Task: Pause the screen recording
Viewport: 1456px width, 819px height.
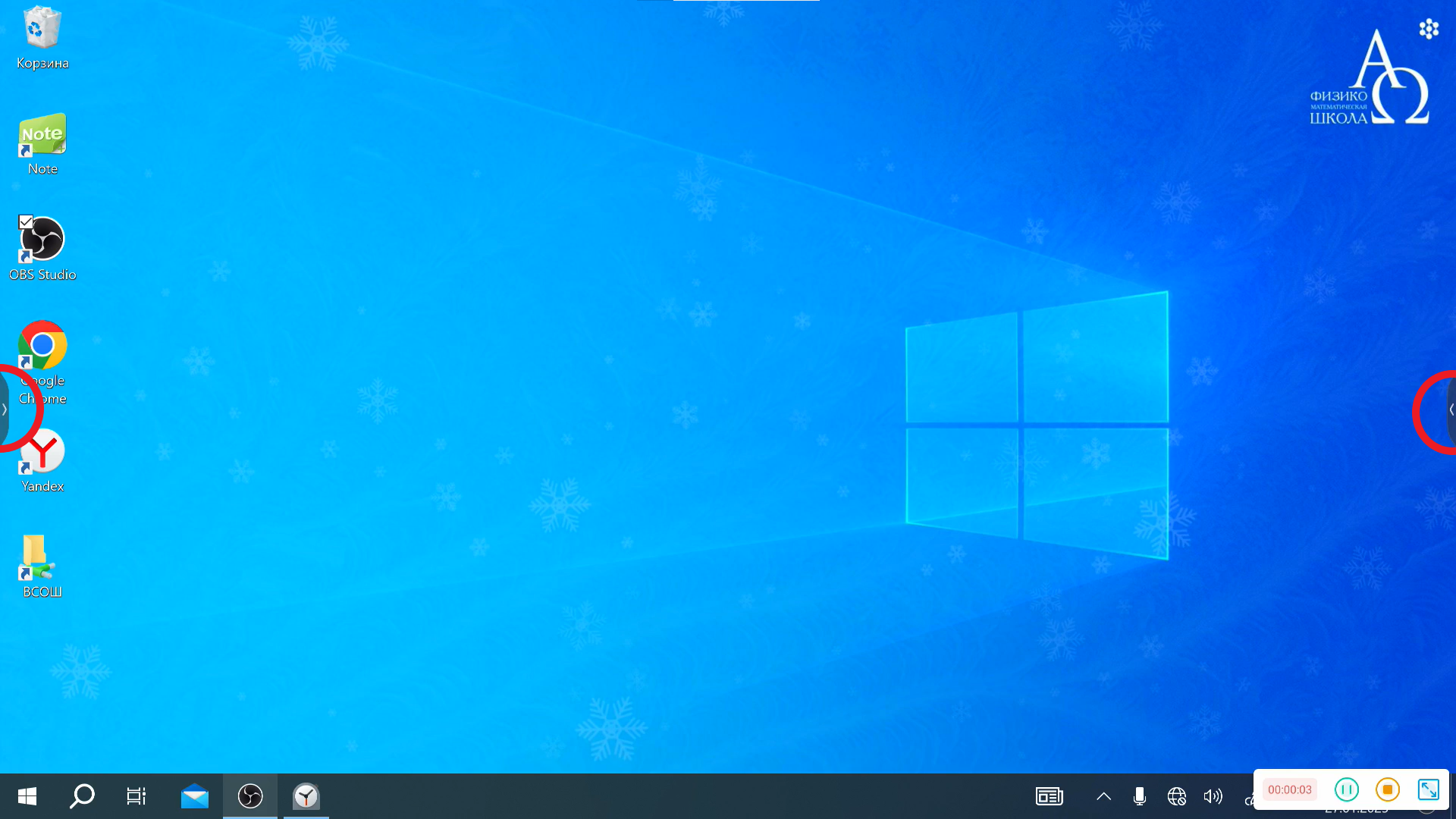Action: coord(1347,790)
